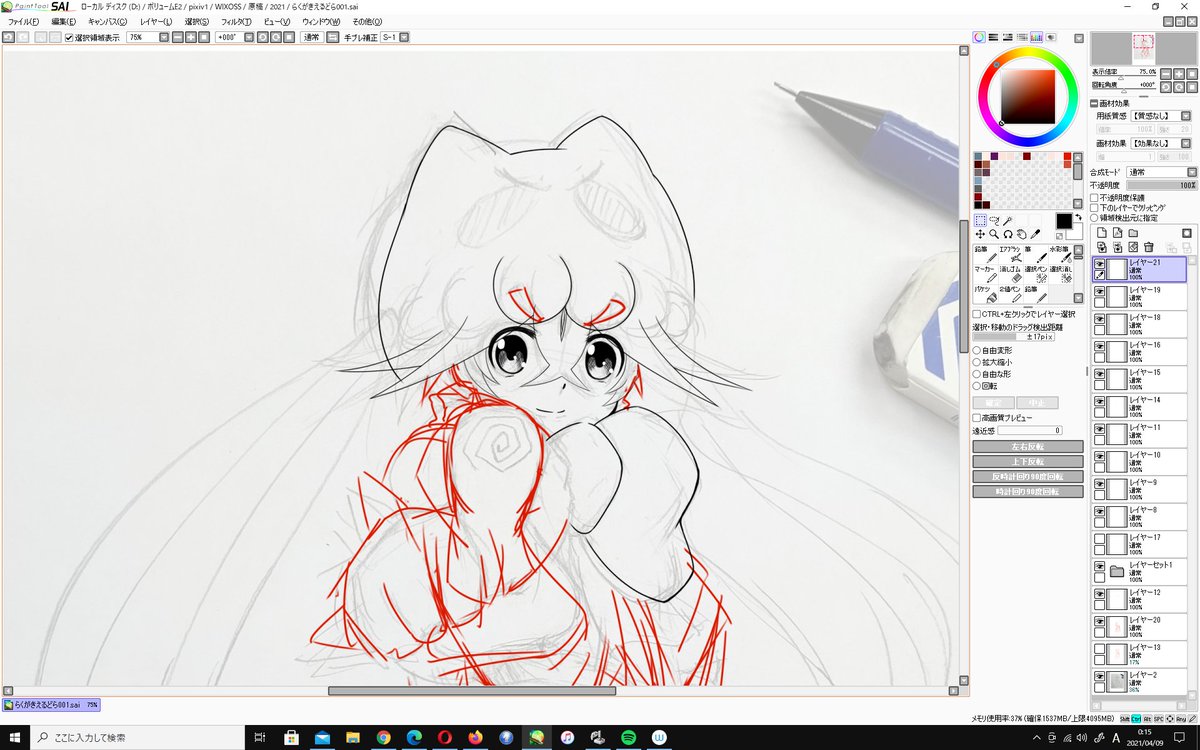The width and height of the screenshot is (1200, 750).
Task: Click the undo arrow in toolbar
Action: (8, 37)
